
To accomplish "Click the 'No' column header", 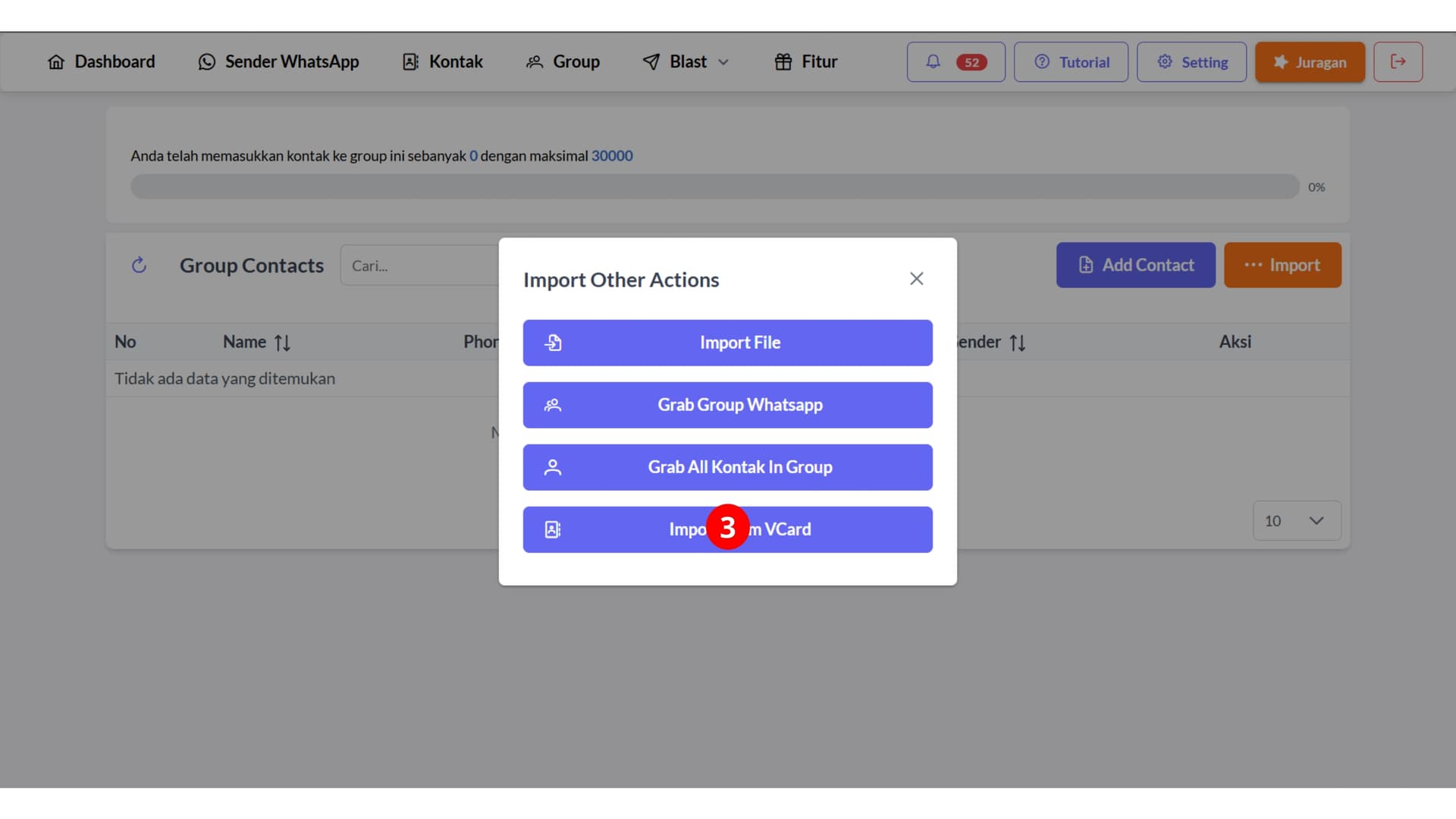I will (125, 342).
